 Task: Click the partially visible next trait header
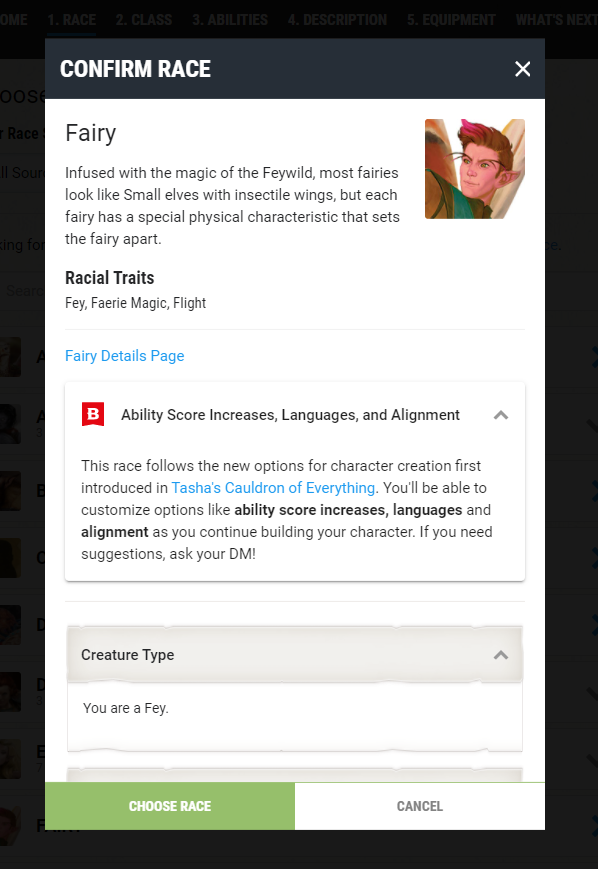[295, 775]
